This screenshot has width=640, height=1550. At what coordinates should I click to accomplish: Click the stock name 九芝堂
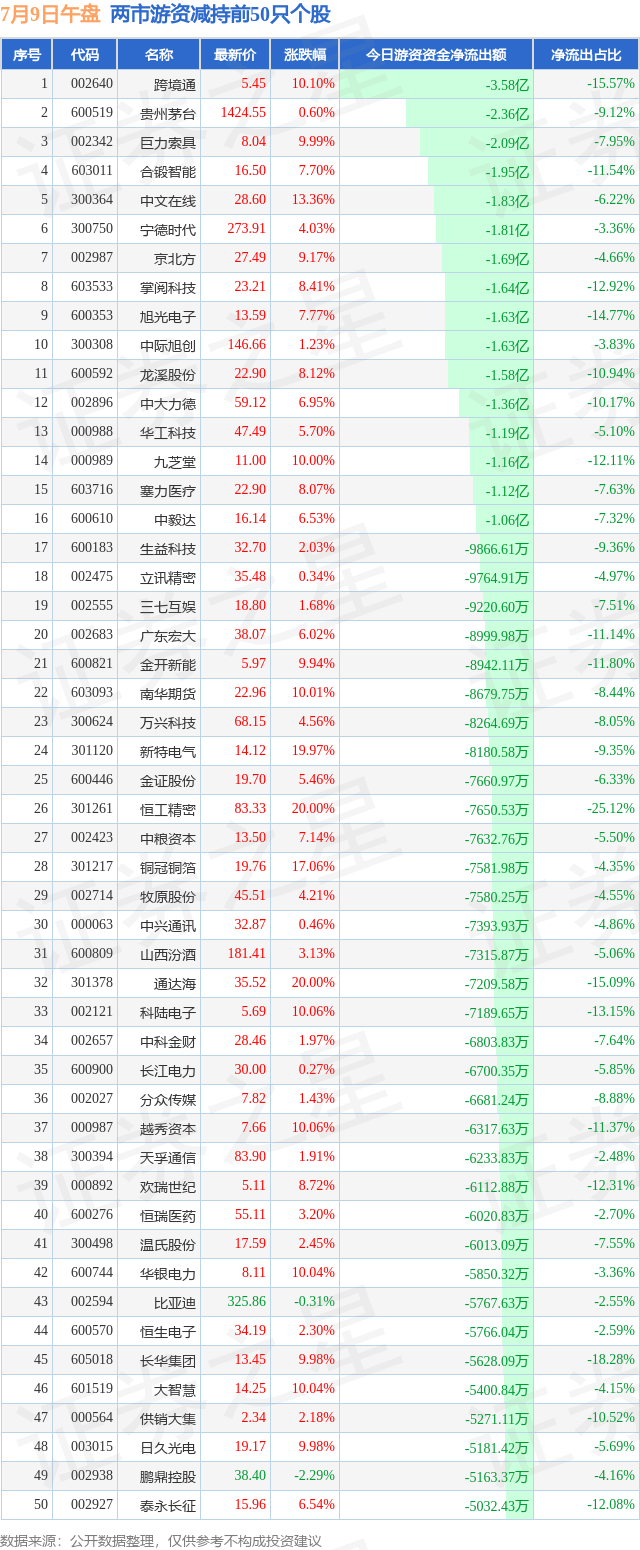point(175,461)
